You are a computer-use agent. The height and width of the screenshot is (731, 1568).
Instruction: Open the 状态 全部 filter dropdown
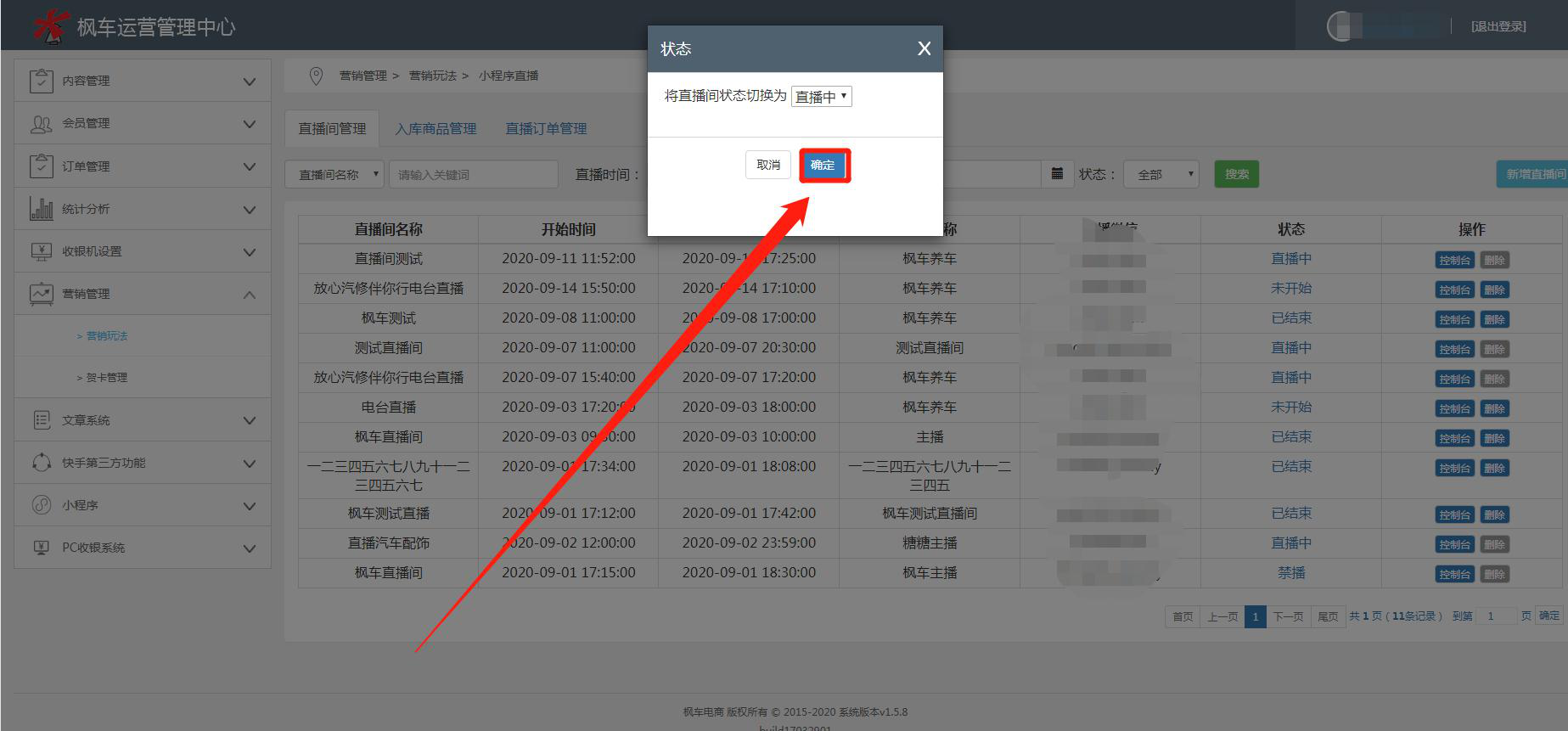(1161, 174)
